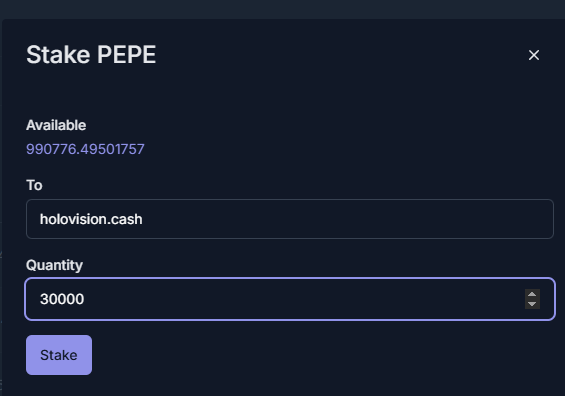Click empty space inside the To box
Image resolution: width=565 pixels, height=396 pixels.
[x=346, y=219]
